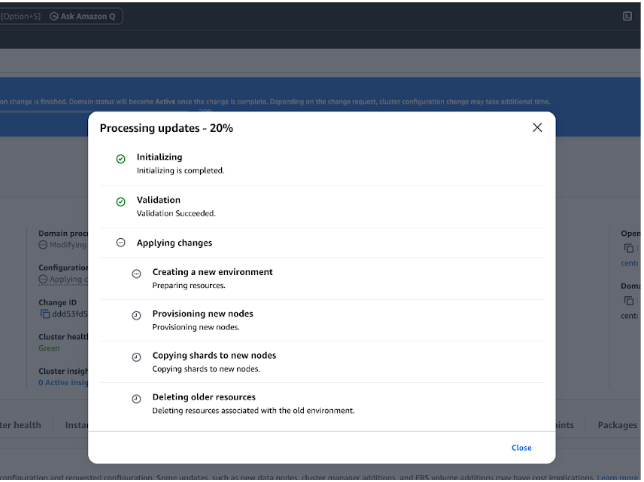
Task: Click the Processing updates - 20% heading
Action: tap(166, 128)
